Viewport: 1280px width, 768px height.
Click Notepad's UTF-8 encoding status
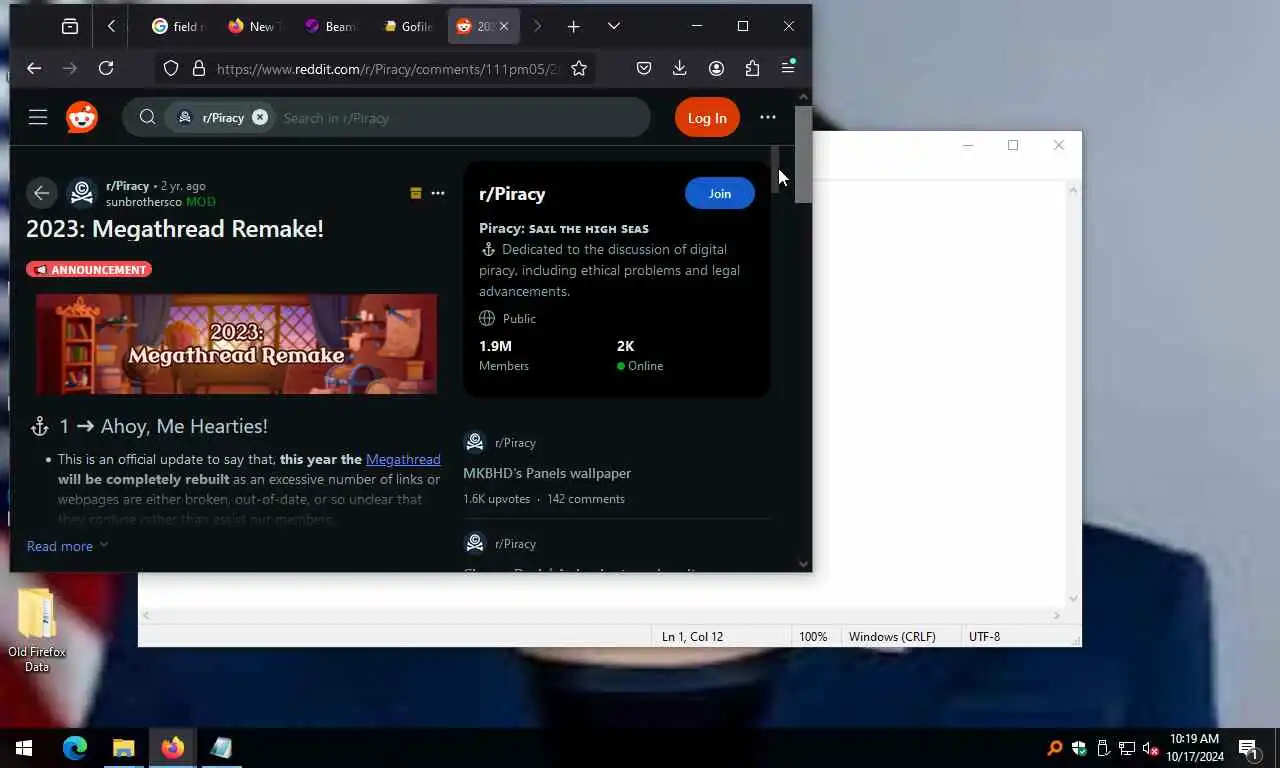(x=984, y=636)
